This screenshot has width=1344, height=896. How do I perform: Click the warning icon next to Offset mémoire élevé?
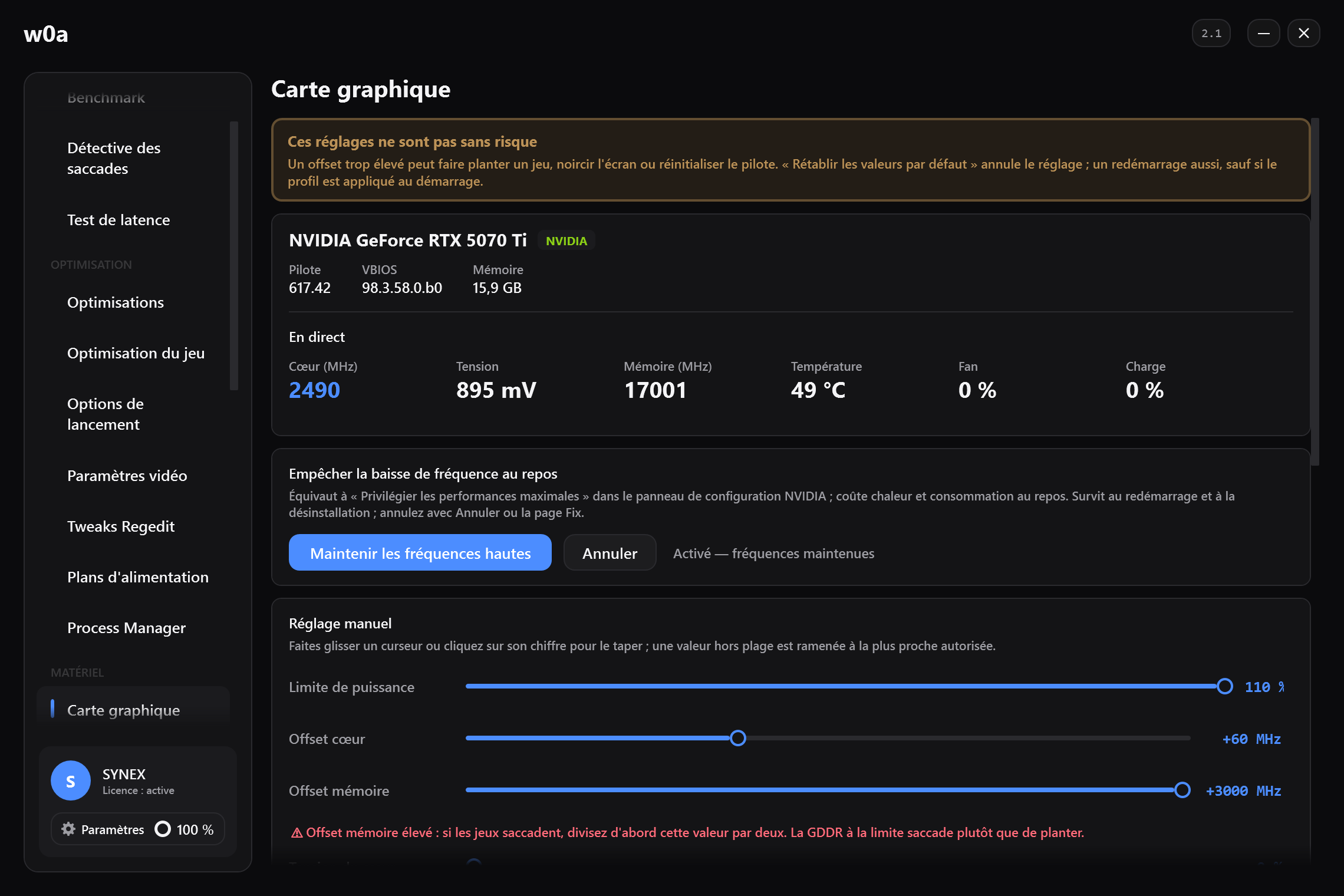(x=297, y=832)
